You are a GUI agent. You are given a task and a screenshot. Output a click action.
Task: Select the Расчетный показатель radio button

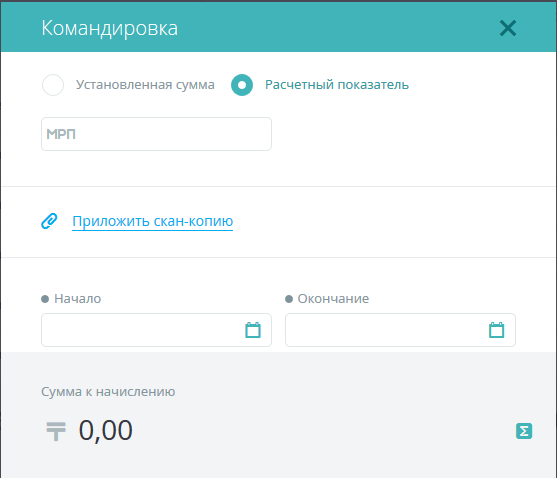242,85
